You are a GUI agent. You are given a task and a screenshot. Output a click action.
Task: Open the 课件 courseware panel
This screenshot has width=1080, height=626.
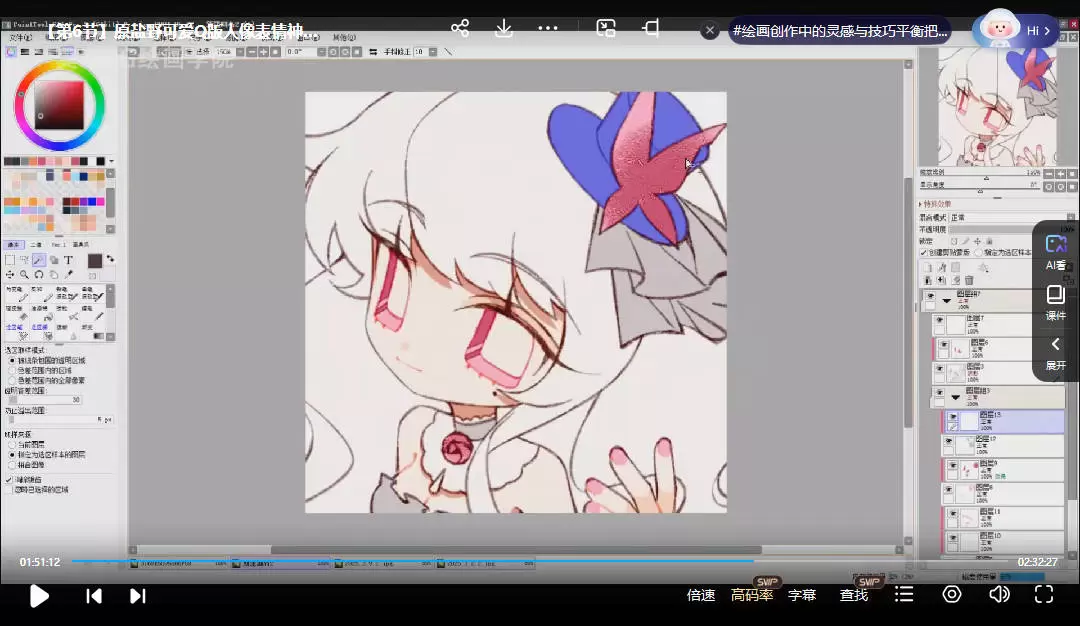(1055, 303)
